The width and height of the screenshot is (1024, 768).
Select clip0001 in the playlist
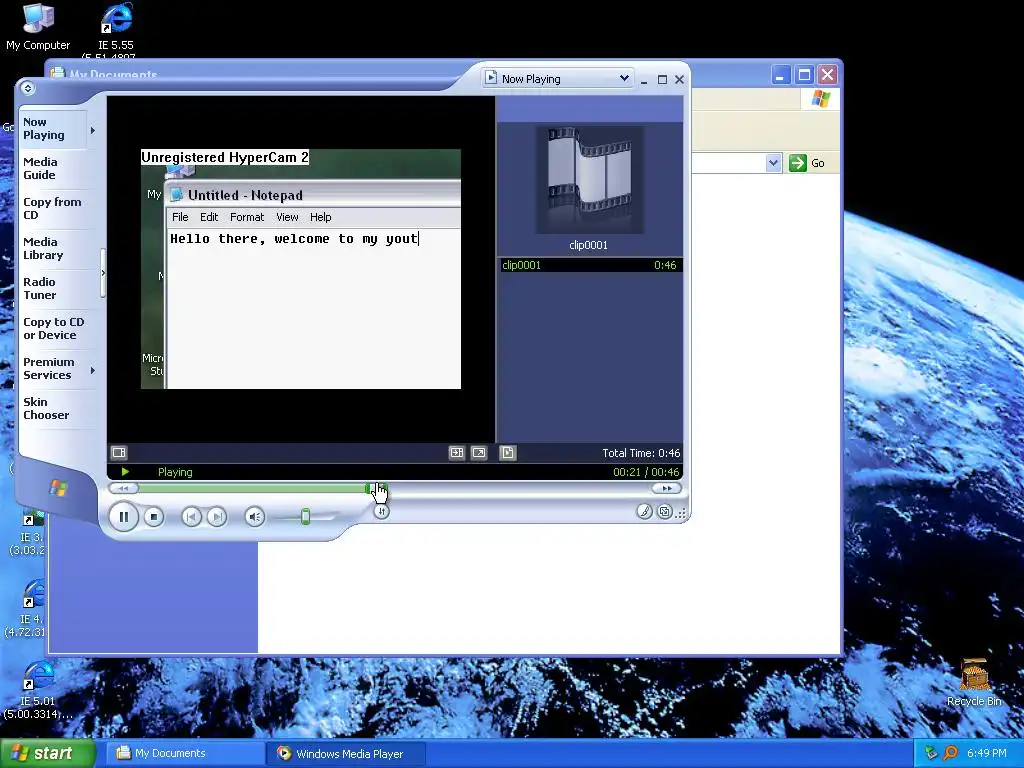point(590,265)
